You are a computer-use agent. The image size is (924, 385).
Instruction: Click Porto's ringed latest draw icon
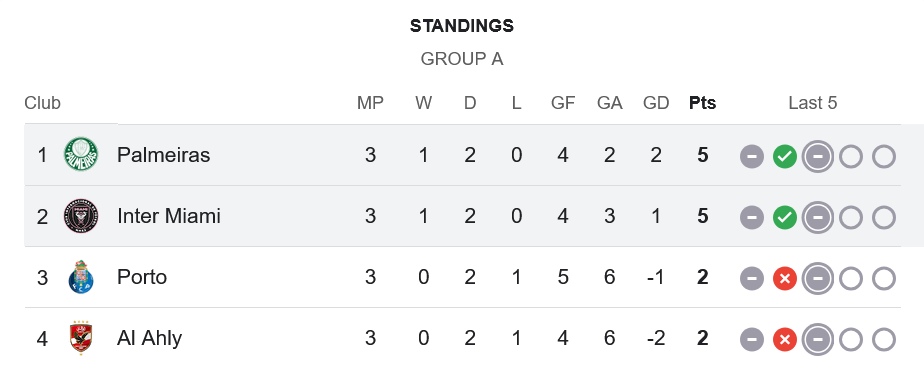click(x=817, y=279)
